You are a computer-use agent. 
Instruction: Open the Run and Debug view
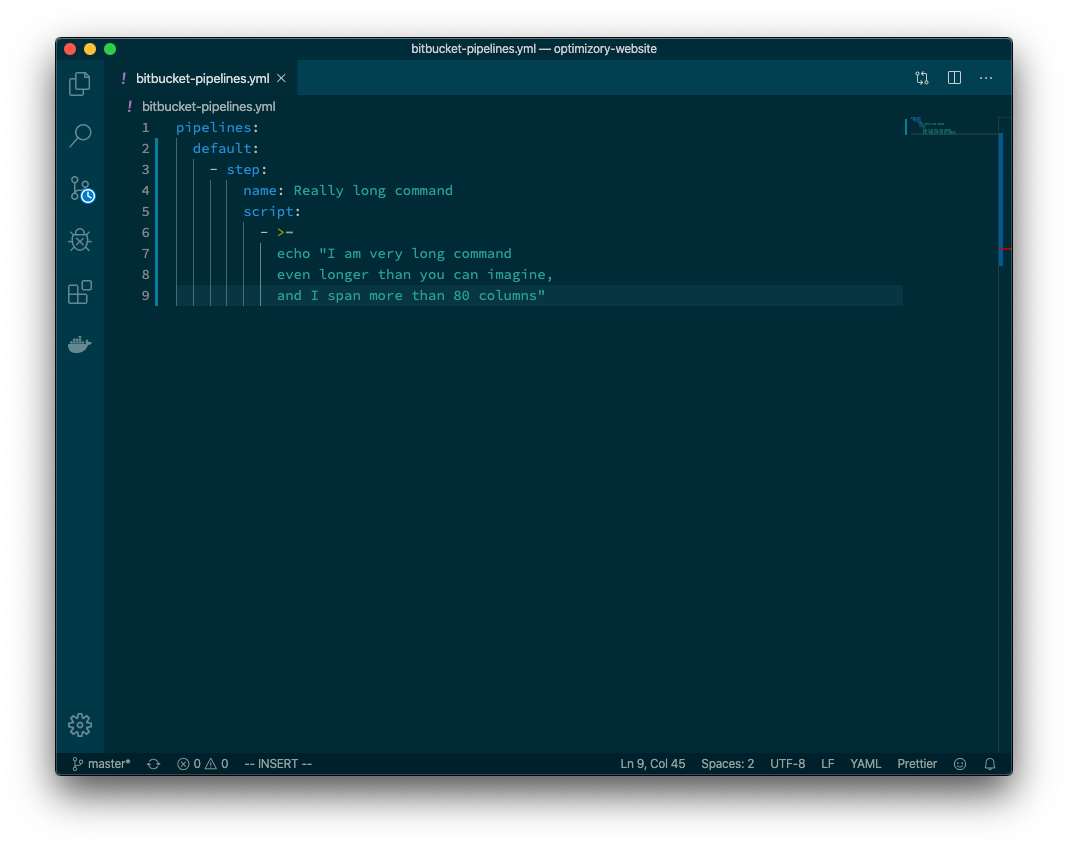click(79, 240)
